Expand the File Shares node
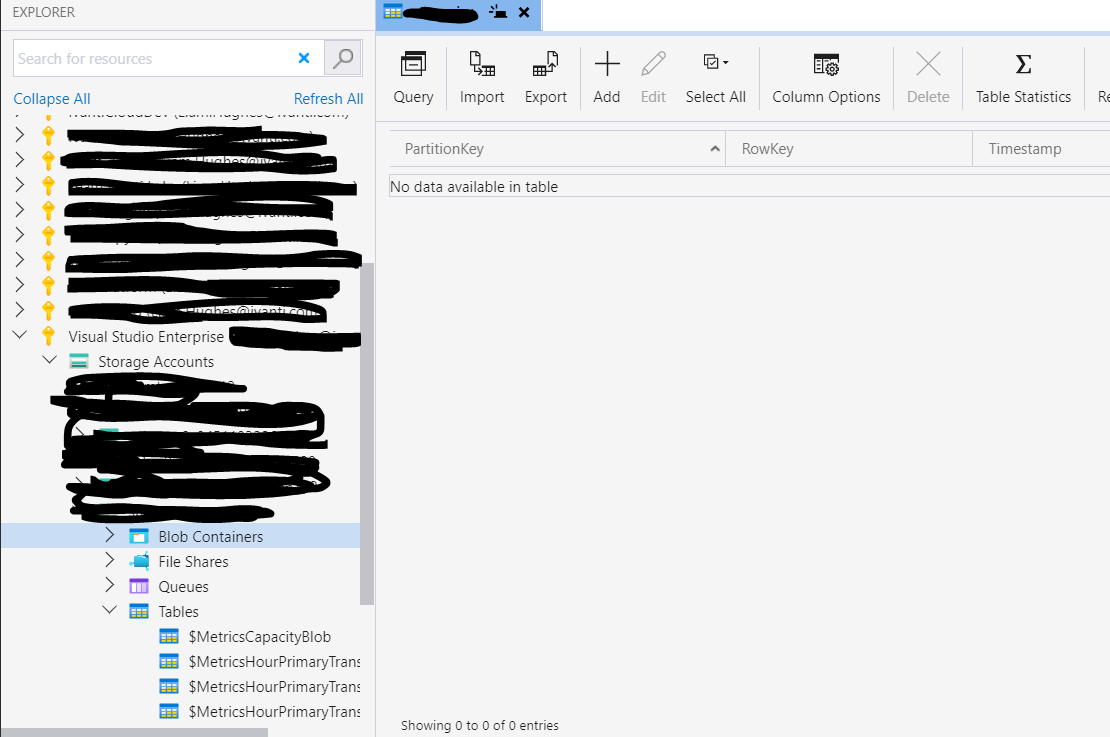 tap(110, 561)
